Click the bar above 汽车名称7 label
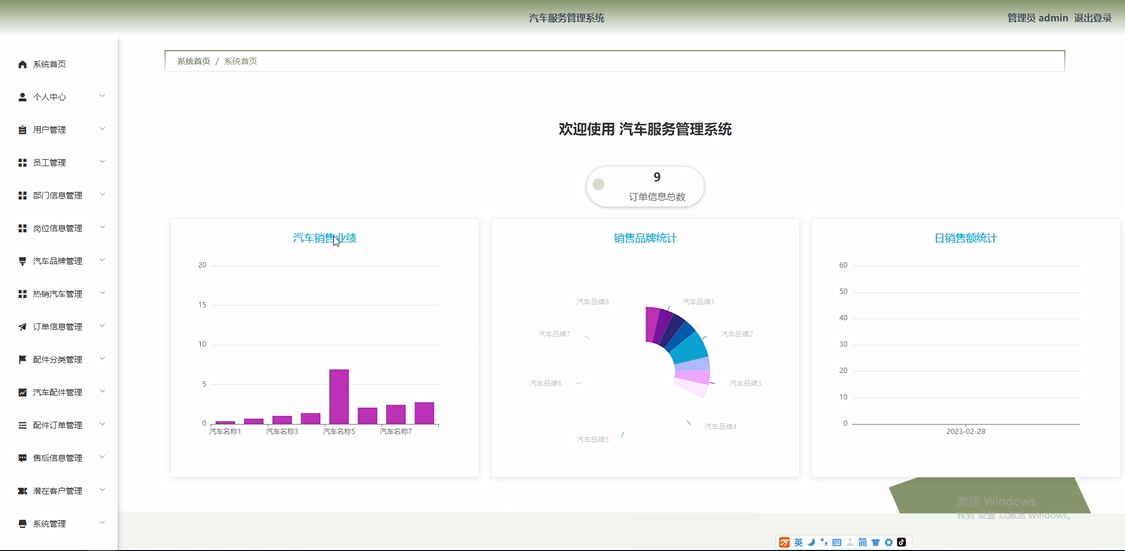Image resolution: width=1125 pixels, height=551 pixels. (x=395, y=415)
